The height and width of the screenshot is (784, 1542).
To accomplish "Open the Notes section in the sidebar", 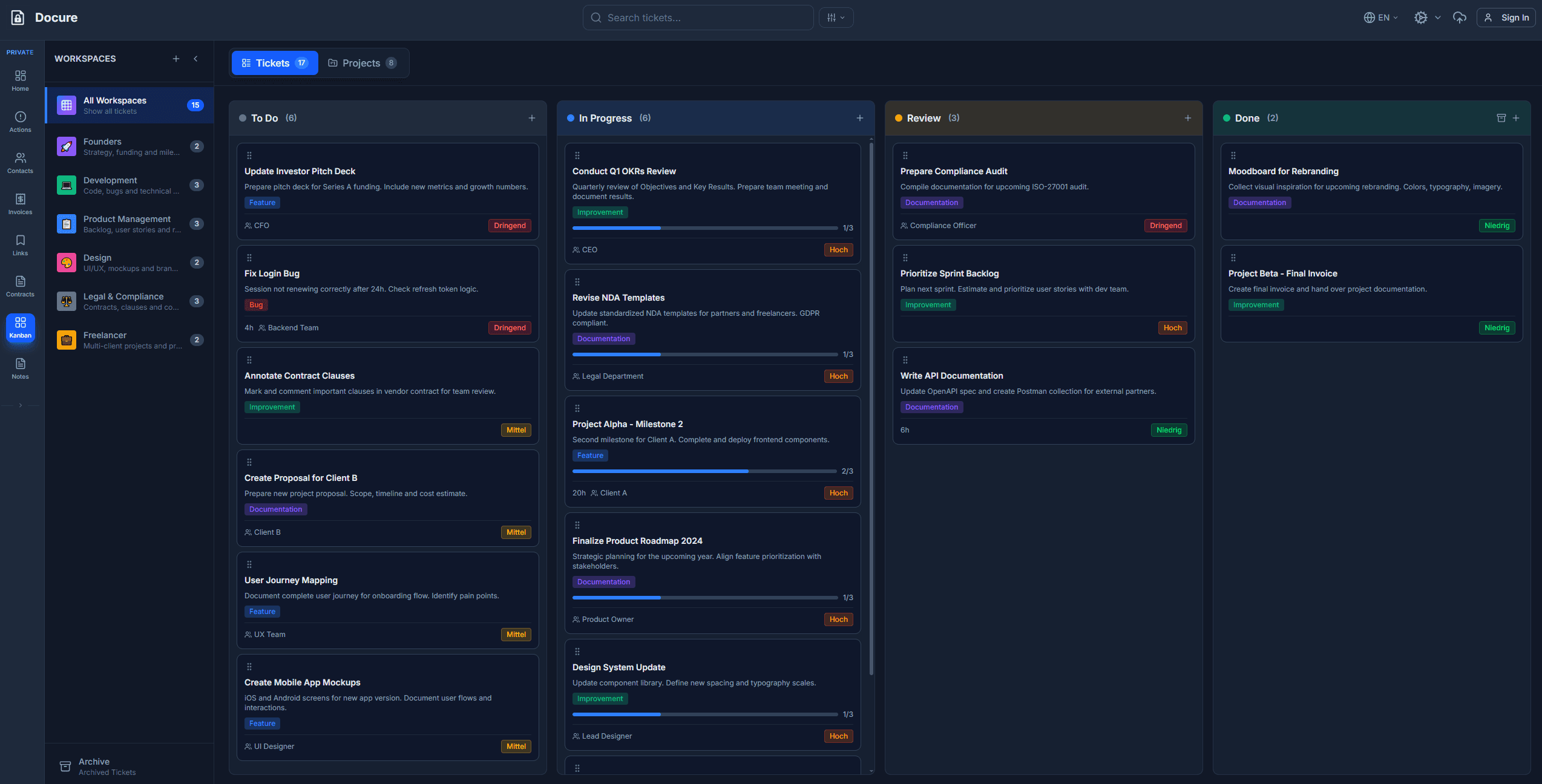I will [20, 368].
